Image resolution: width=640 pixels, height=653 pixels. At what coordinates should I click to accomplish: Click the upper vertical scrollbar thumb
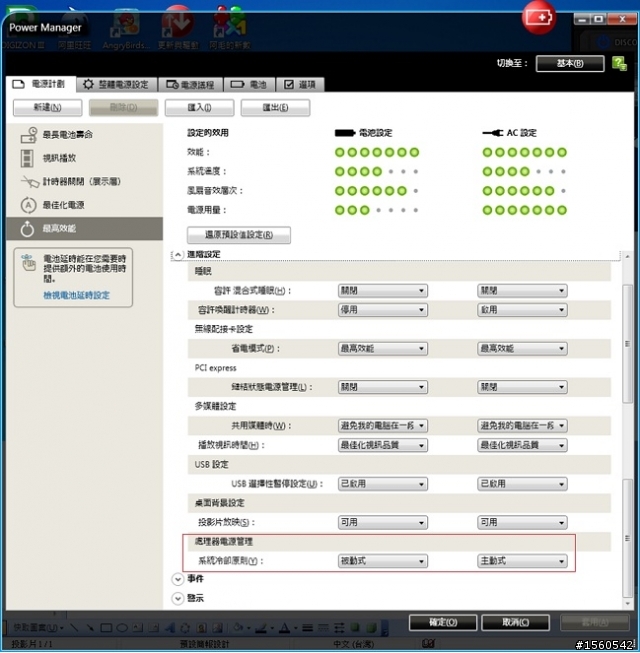(628, 344)
